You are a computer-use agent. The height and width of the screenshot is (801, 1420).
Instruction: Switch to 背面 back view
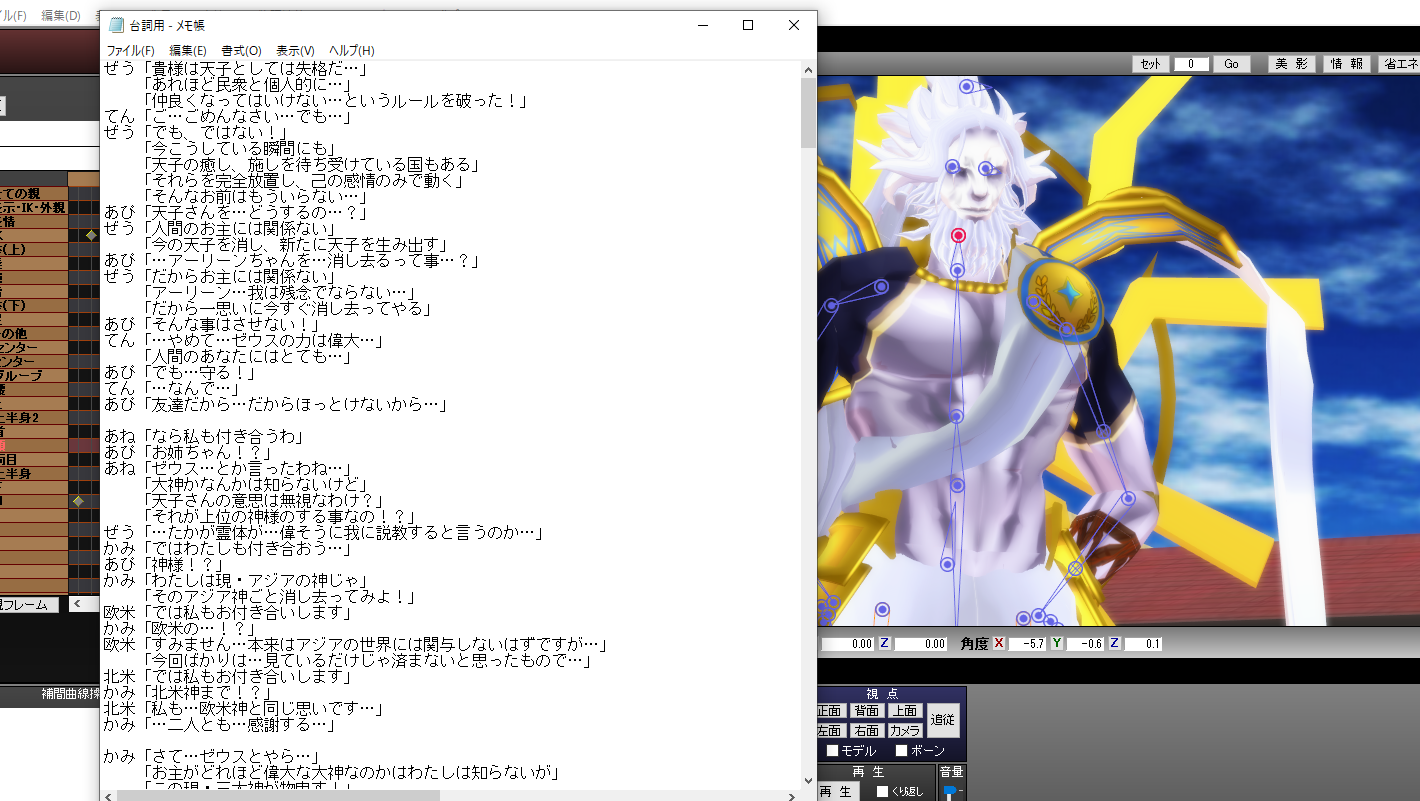pos(866,711)
